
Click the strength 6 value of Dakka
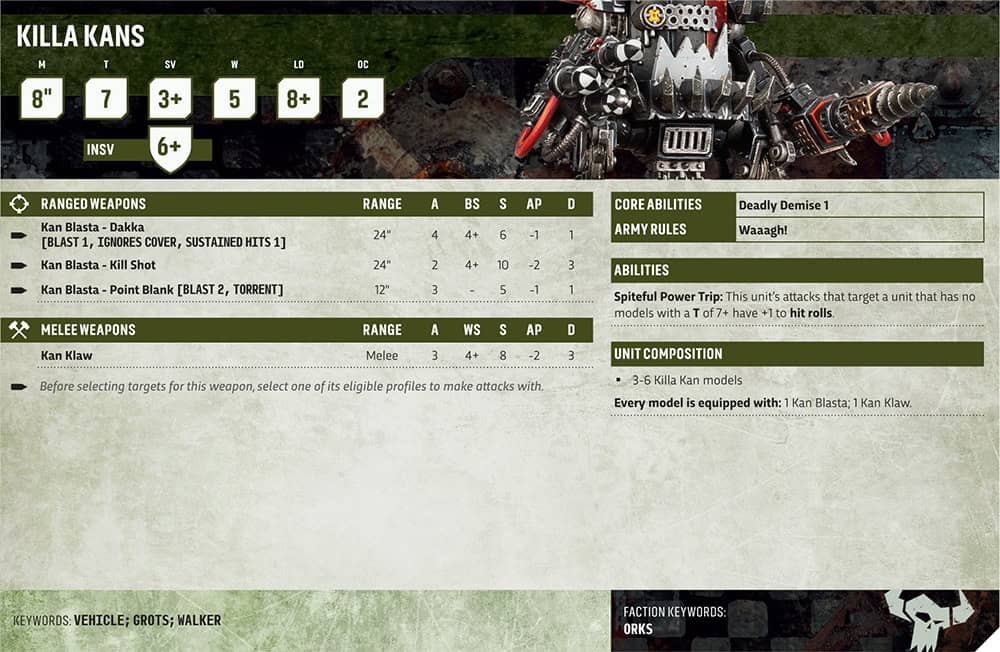pyautogui.click(x=503, y=235)
